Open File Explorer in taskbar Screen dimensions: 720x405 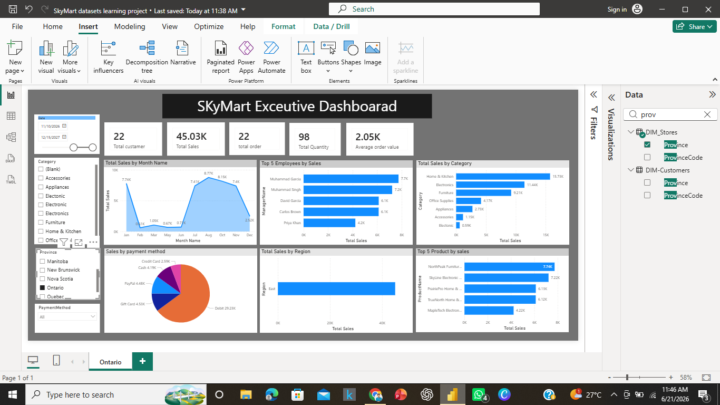tap(246, 394)
